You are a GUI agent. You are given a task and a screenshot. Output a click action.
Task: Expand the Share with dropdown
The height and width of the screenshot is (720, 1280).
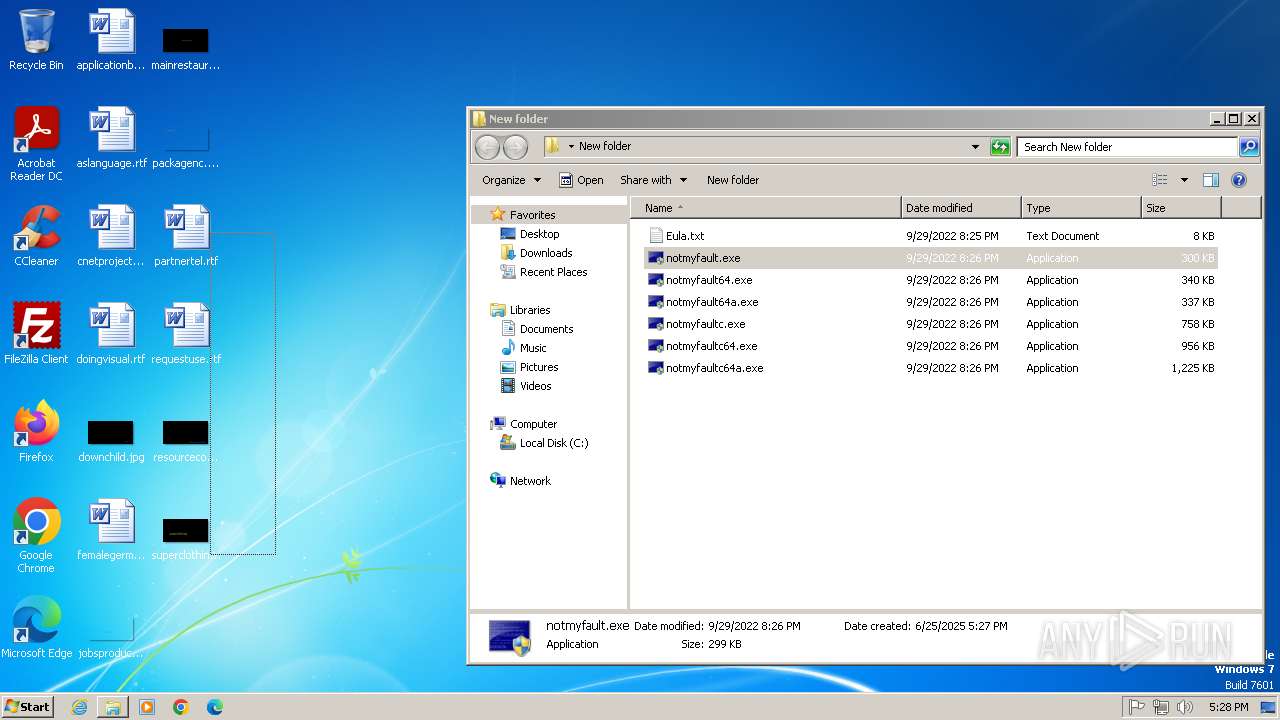[654, 180]
